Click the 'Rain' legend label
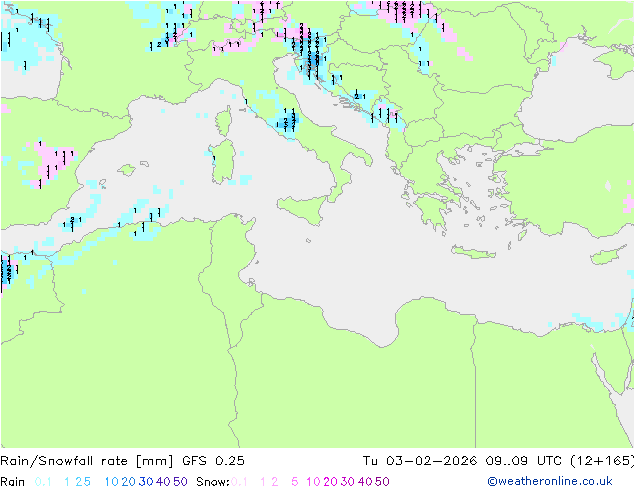634x490 pixels. pos(13,482)
